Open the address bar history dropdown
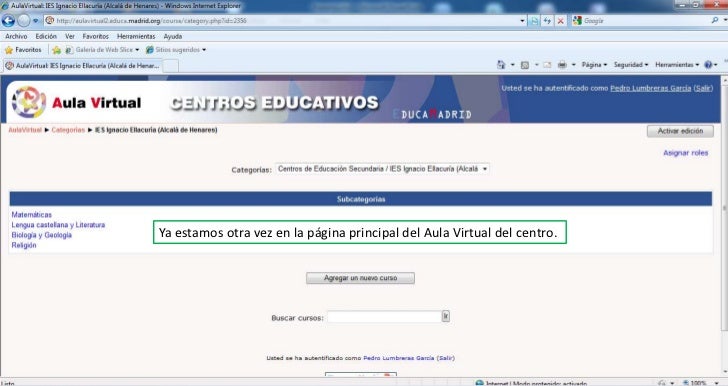 click(522, 21)
